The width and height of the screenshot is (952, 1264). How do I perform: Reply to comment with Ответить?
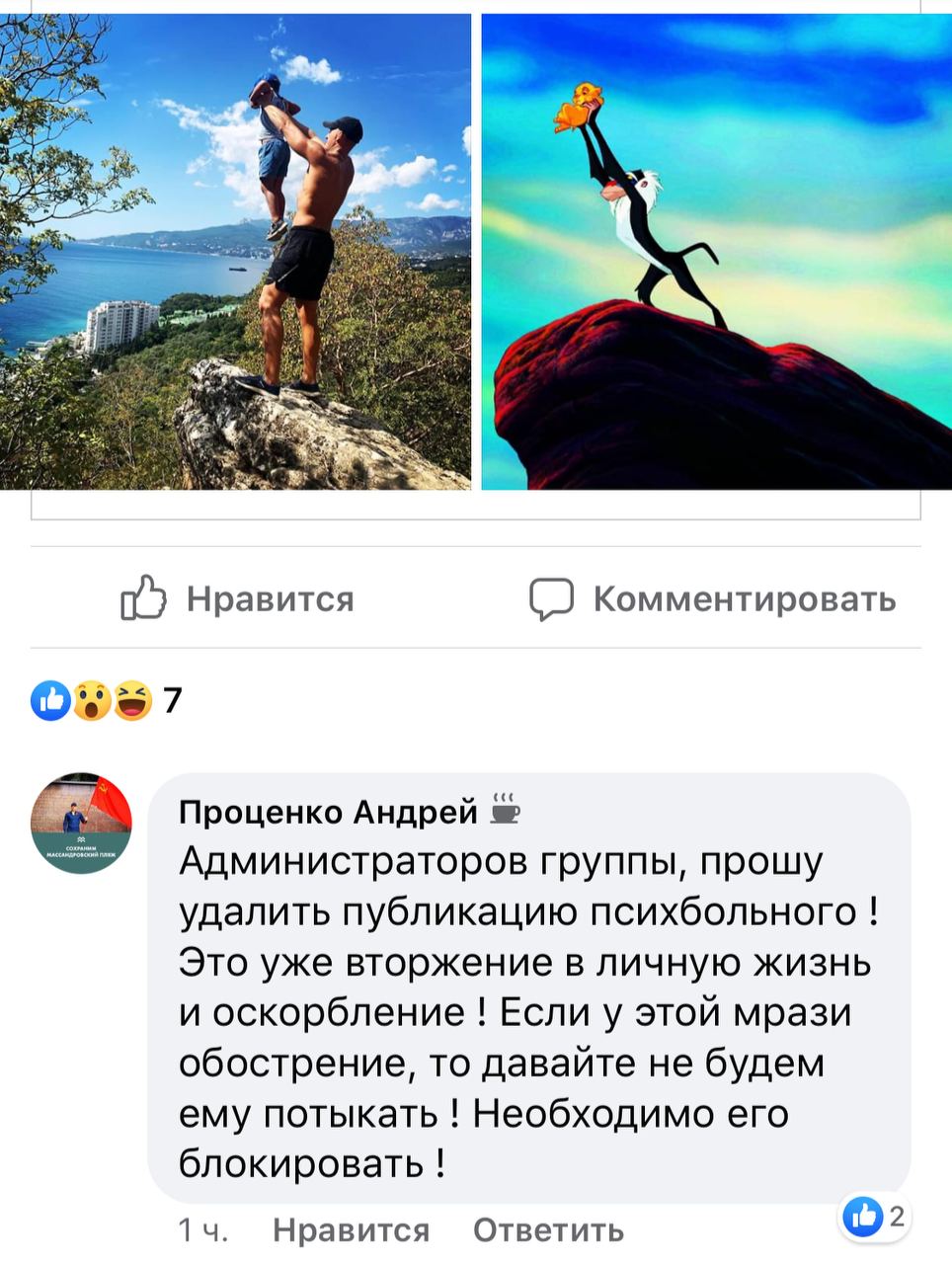coord(548,1230)
